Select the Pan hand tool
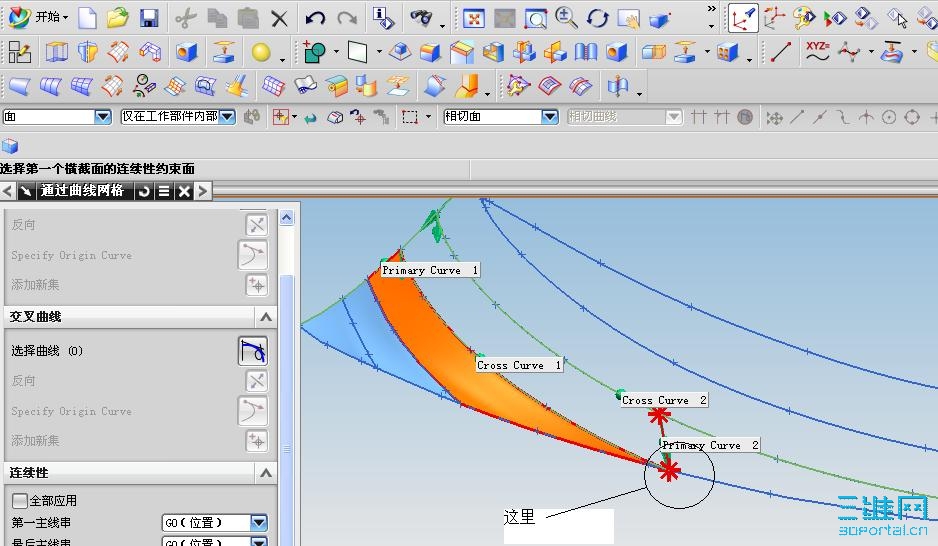The image size is (938, 546). (629, 19)
